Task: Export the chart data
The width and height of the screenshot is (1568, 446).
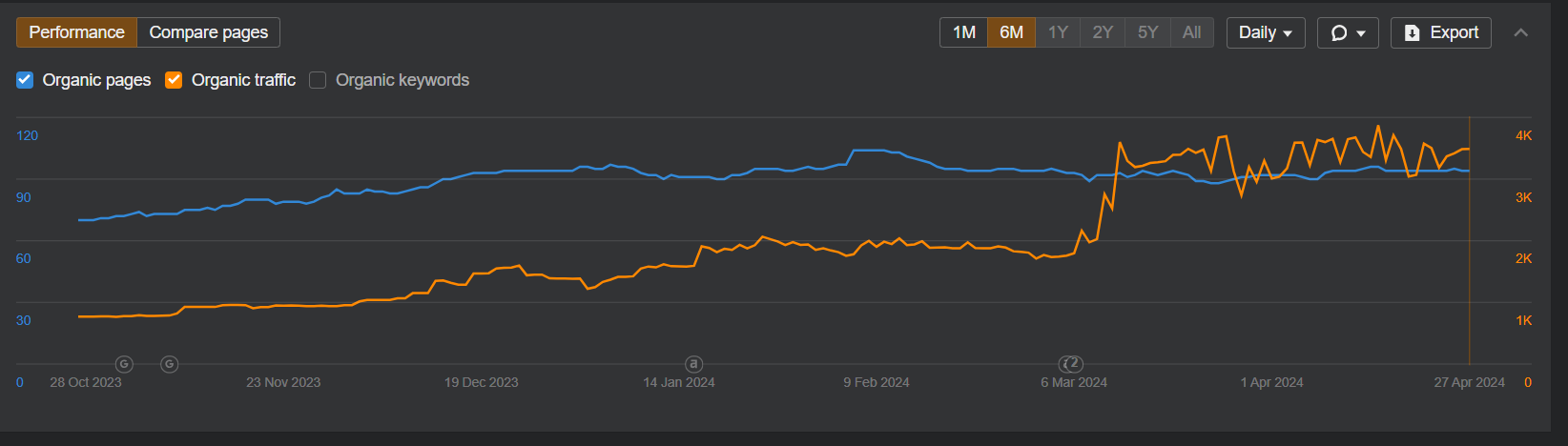Action: click(x=1440, y=32)
